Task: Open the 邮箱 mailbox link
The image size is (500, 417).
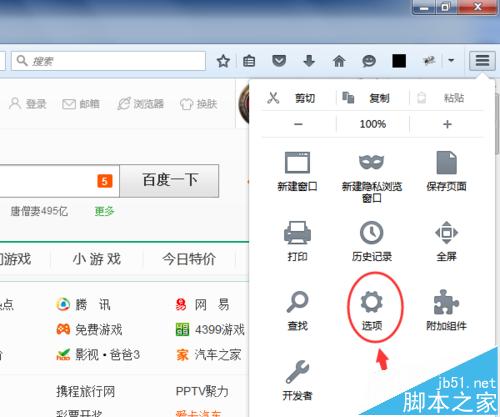Action: (81, 104)
